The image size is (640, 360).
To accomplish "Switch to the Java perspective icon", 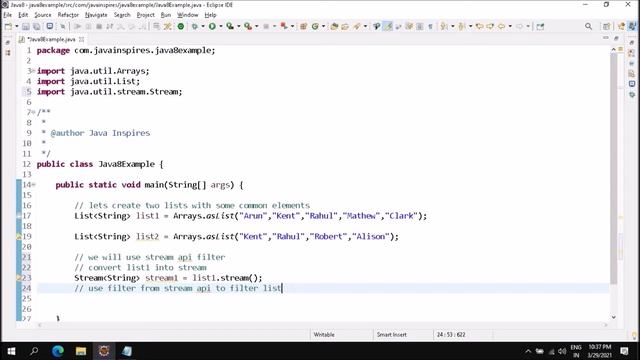I will pyautogui.click(x=632, y=26).
